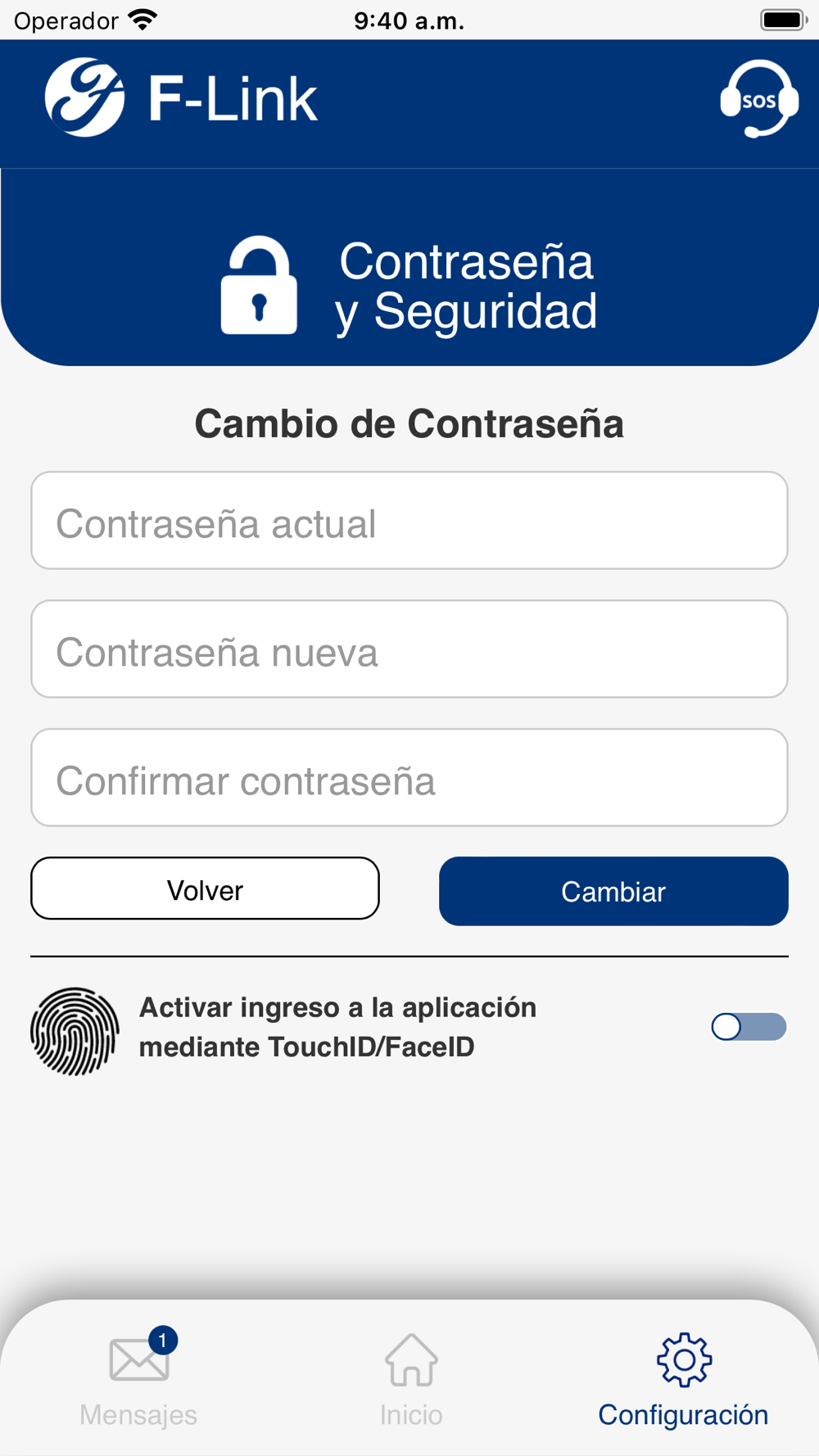Tap the padlock security icon
This screenshot has width=819, height=1456.
pos(259,286)
